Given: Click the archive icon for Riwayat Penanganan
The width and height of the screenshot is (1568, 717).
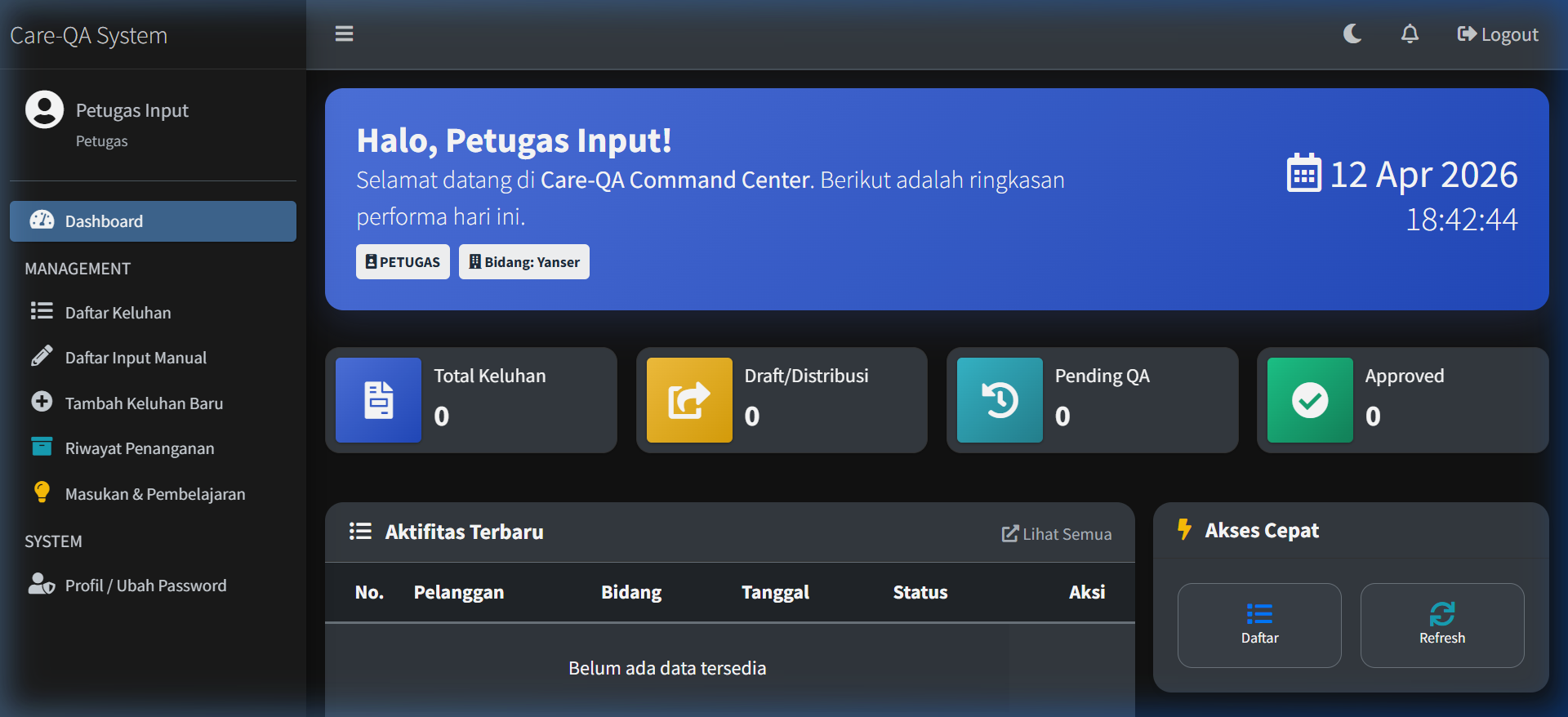Looking at the screenshot, I should 42,447.
